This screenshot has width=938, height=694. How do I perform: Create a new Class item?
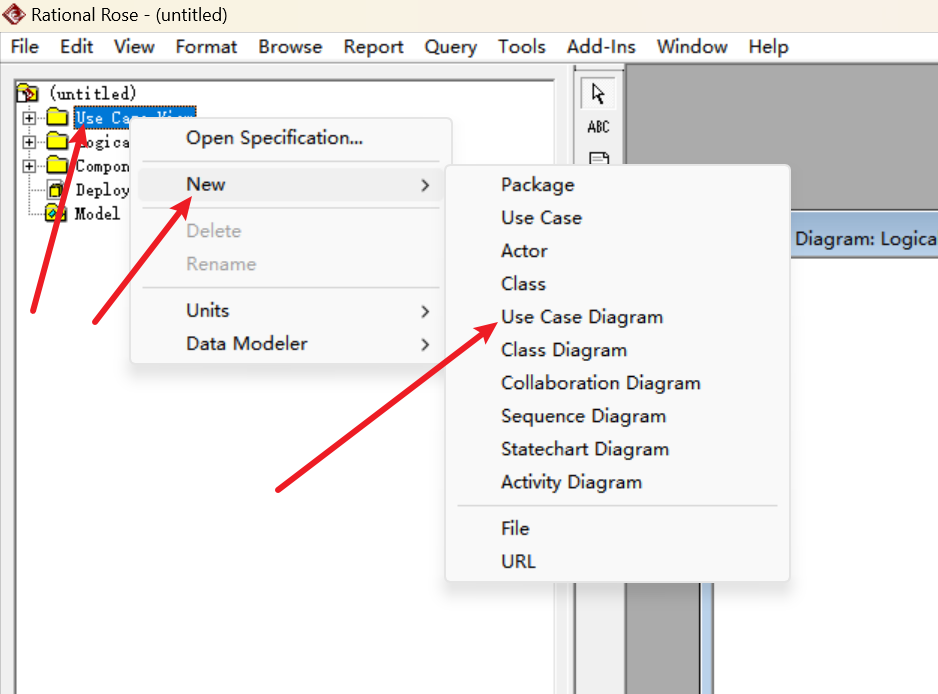point(617,284)
